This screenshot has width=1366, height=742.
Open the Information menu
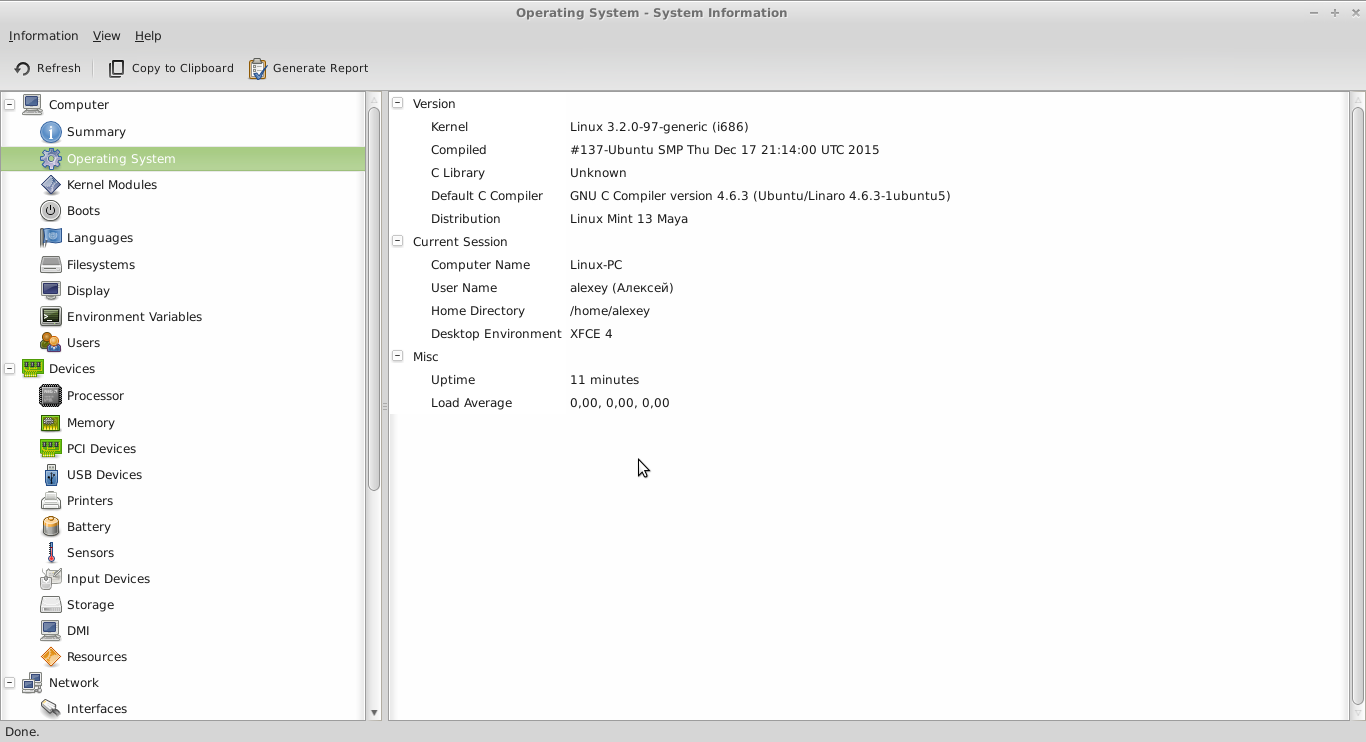tap(43, 36)
